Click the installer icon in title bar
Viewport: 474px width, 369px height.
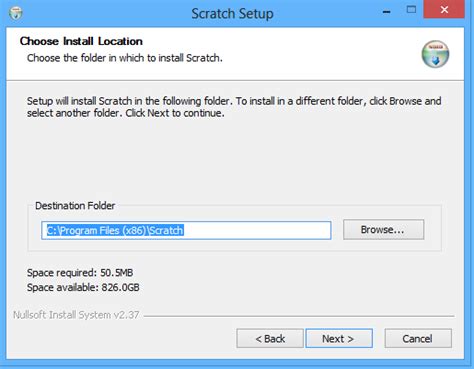pos(16,13)
